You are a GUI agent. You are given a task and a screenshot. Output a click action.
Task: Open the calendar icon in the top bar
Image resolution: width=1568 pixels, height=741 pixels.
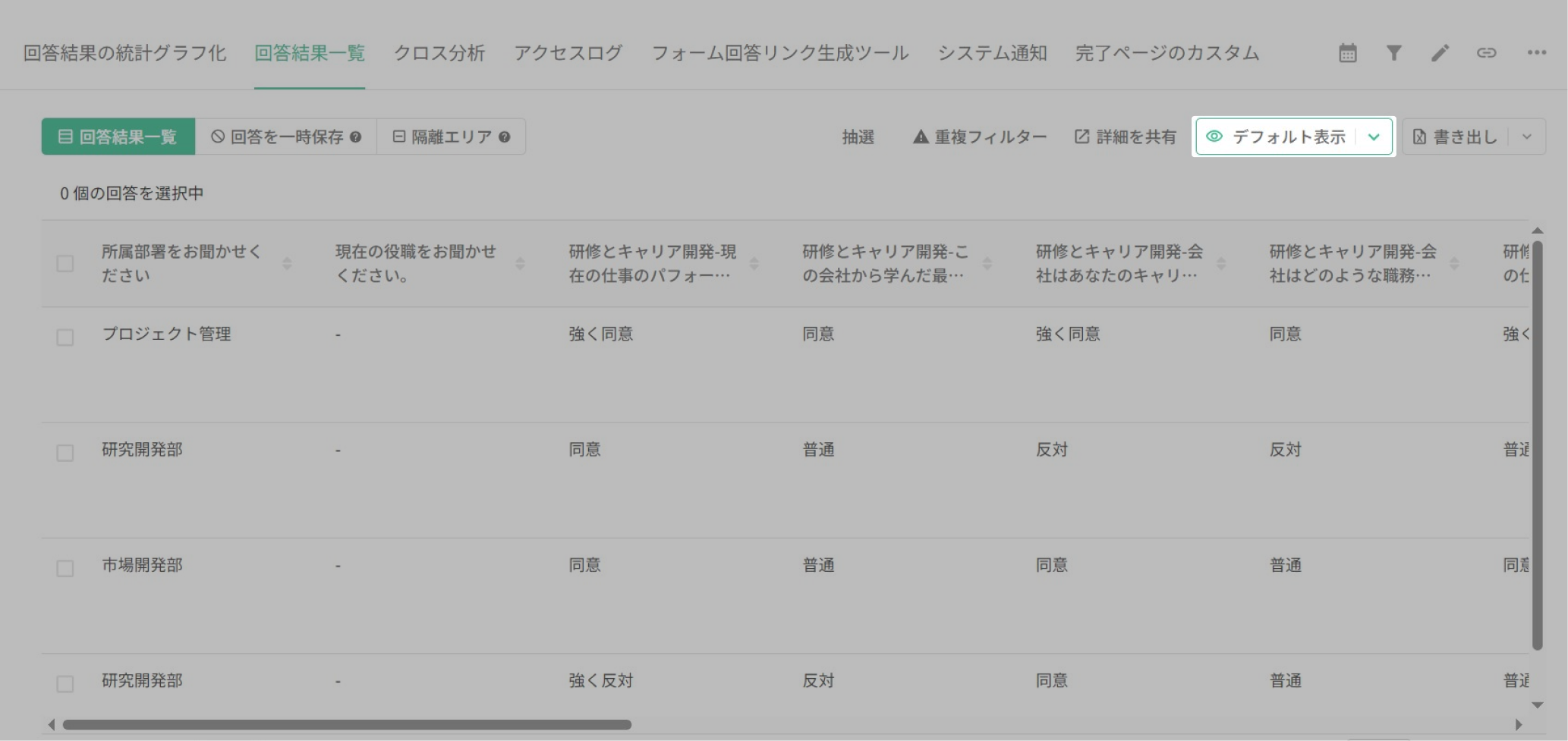(1347, 53)
